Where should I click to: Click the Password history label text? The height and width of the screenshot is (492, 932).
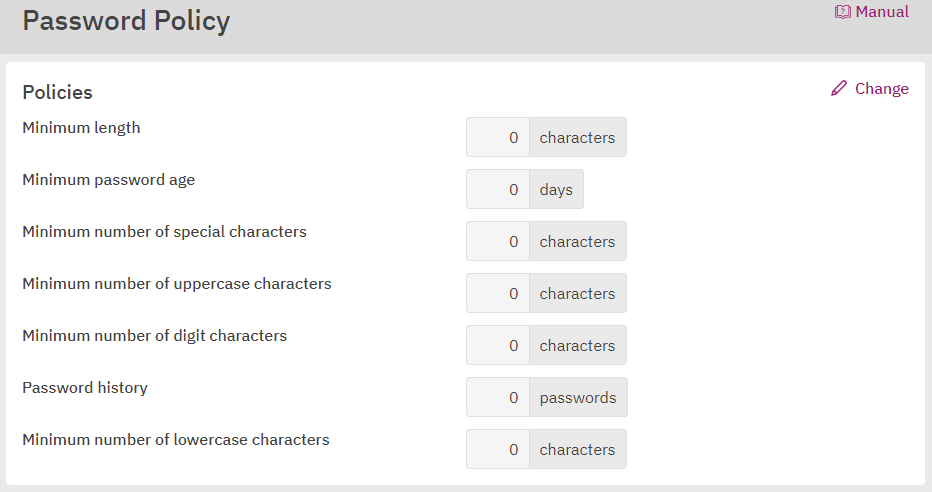pos(85,387)
